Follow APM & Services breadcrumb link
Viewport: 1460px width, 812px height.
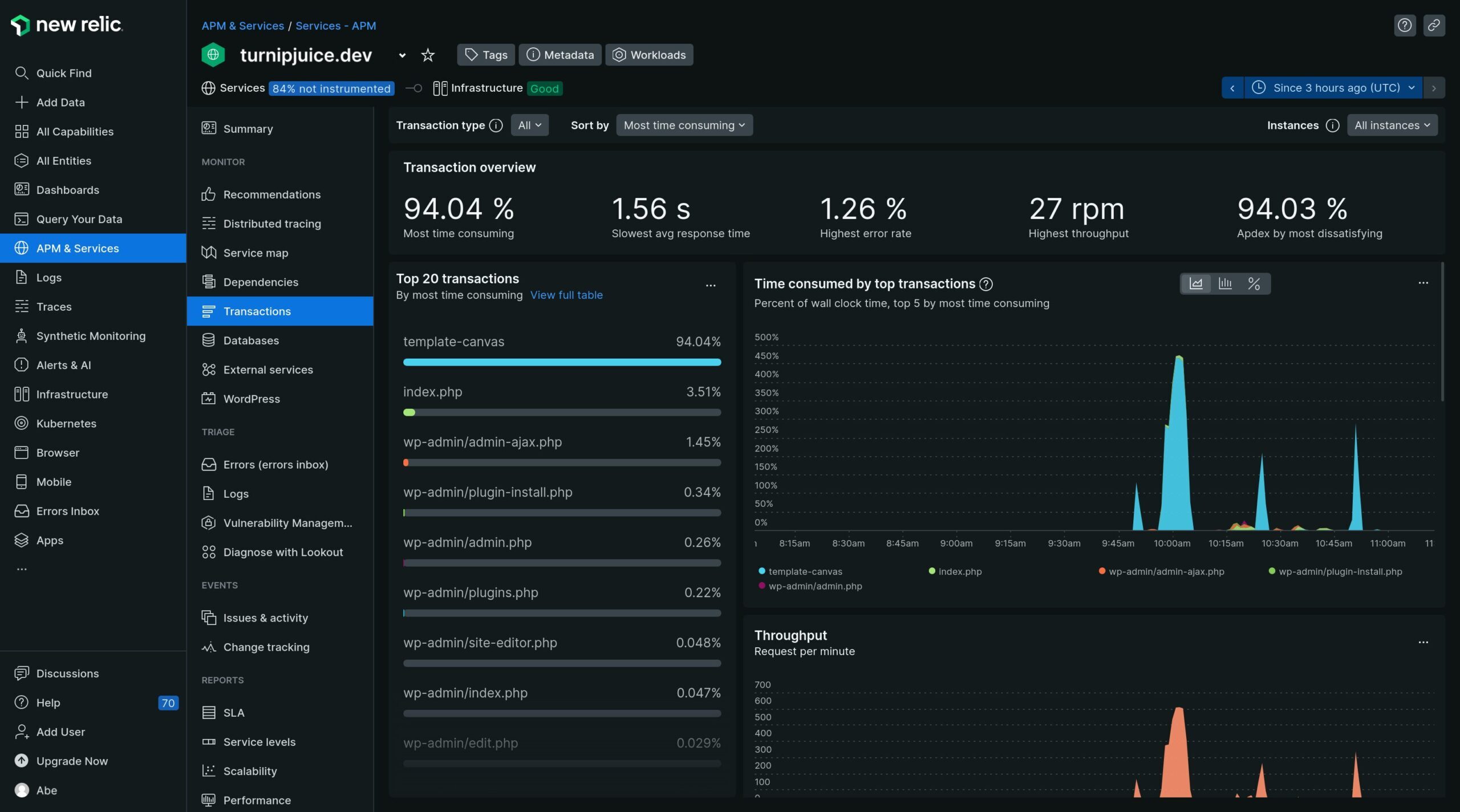pos(242,26)
